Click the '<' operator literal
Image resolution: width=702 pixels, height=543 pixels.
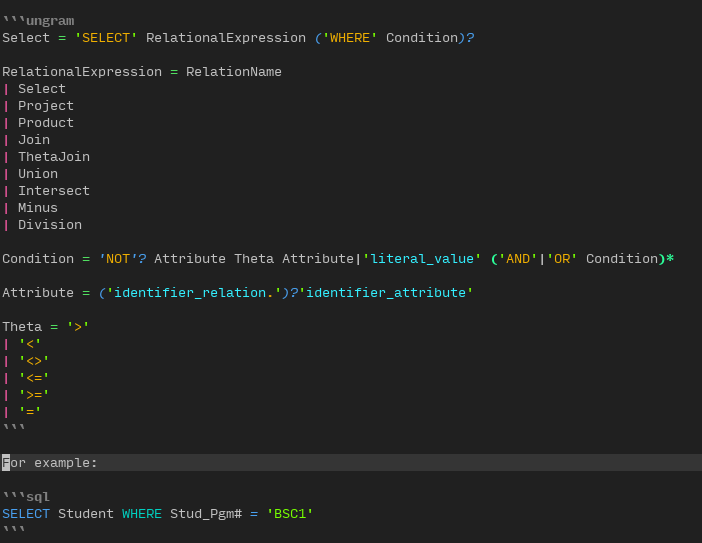pos(30,344)
